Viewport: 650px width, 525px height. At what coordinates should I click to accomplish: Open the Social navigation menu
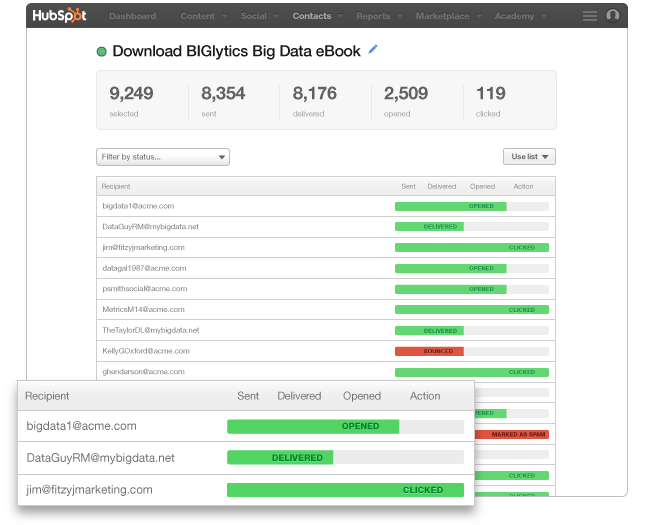[x=257, y=16]
